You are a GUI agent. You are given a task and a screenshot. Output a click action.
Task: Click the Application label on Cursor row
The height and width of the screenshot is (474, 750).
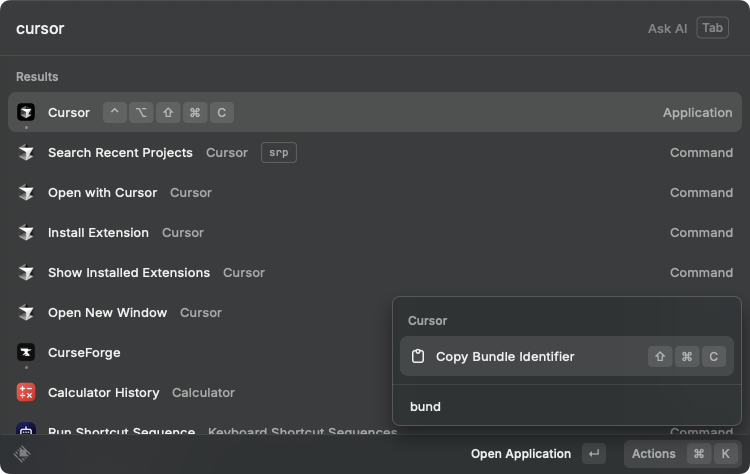click(697, 113)
